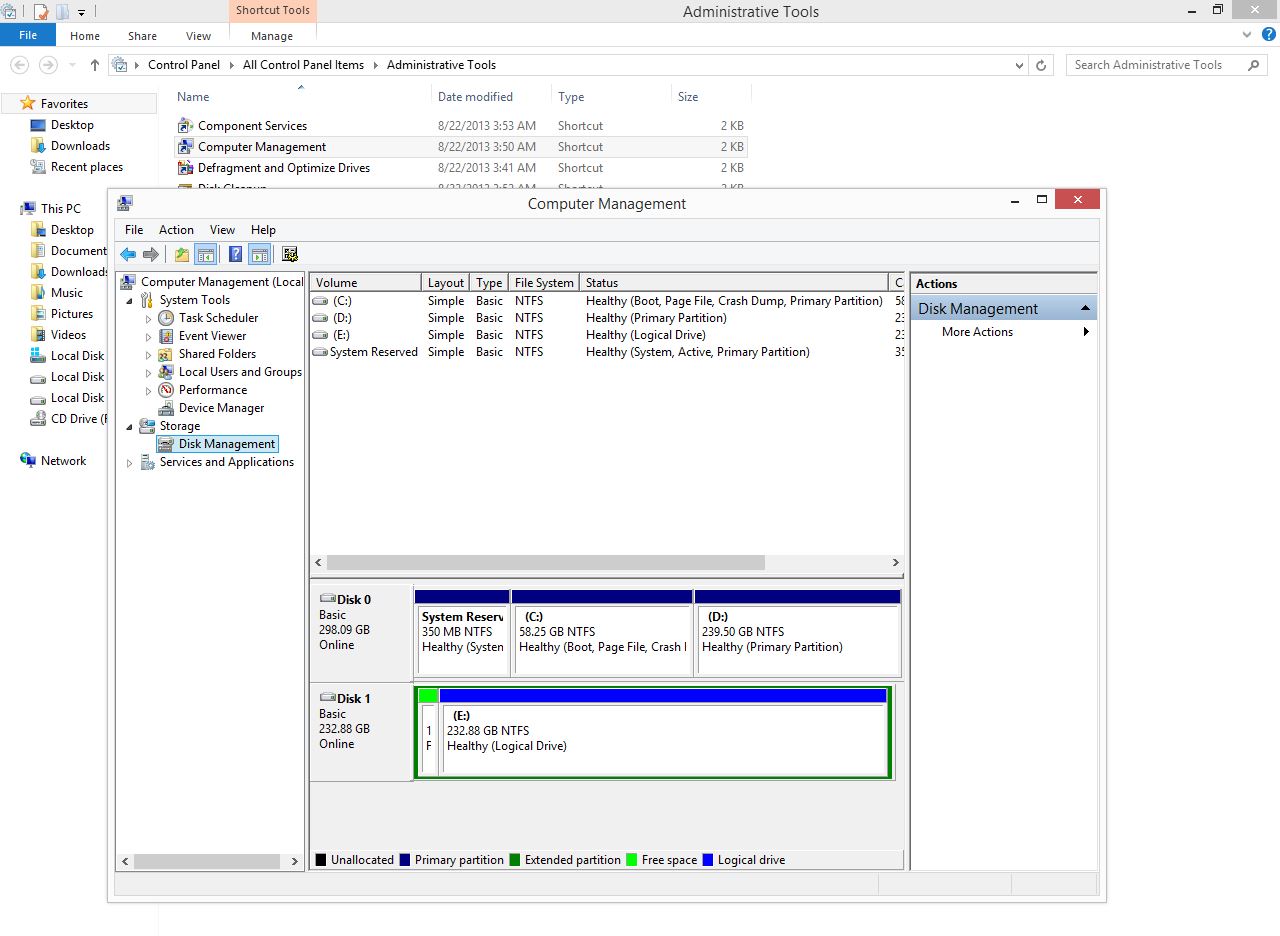Click the Services and Applications icon
The height and width of the screenshot is (936, 1280).
tap(147, 462)
